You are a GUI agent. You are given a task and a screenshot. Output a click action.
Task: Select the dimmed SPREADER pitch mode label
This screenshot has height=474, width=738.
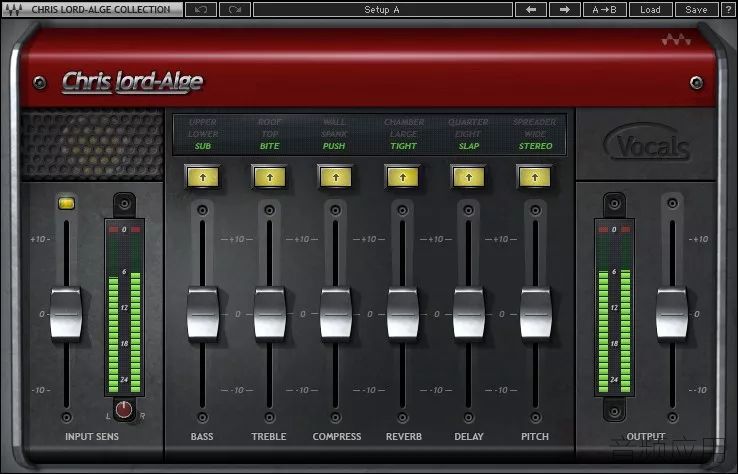(535, 122)
